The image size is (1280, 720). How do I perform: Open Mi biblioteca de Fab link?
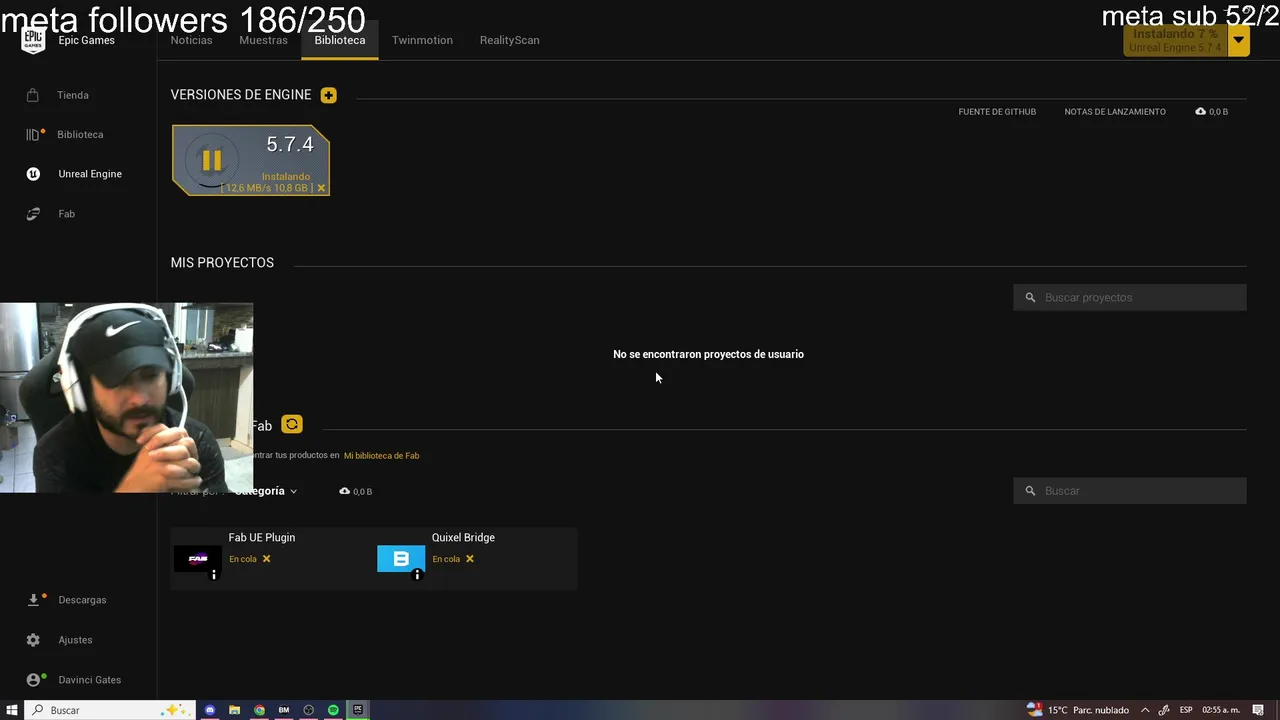tap(381, 456)
